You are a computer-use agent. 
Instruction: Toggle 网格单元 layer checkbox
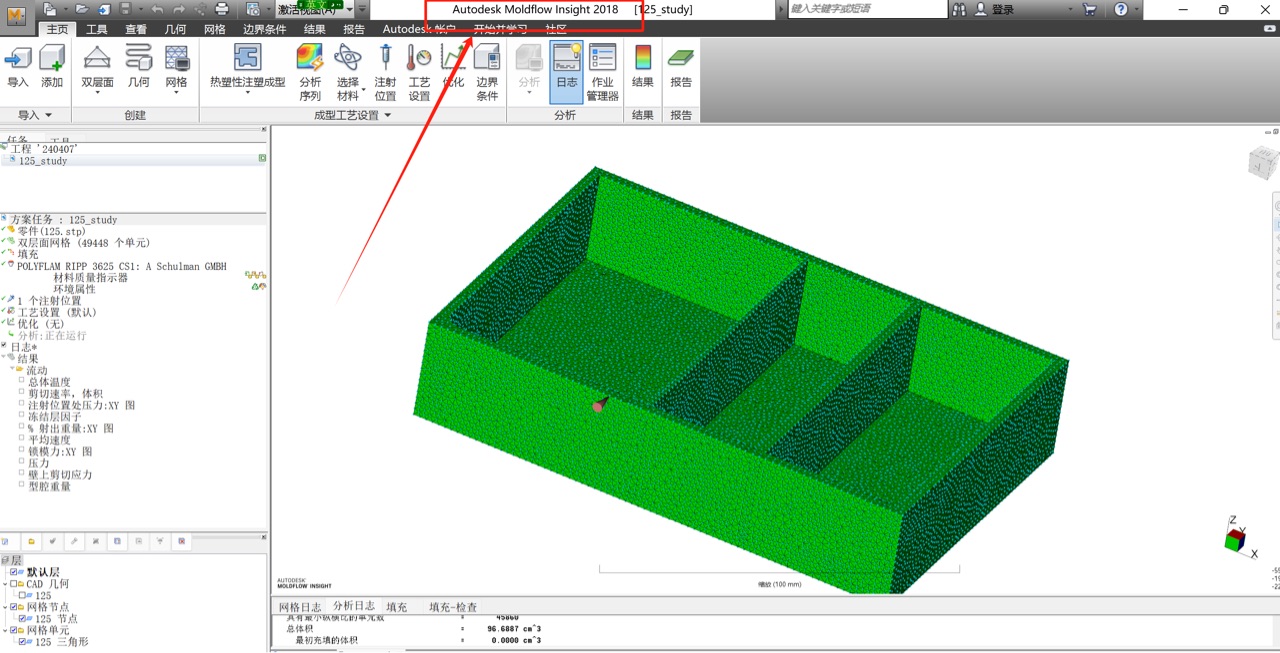click(14, 631)
